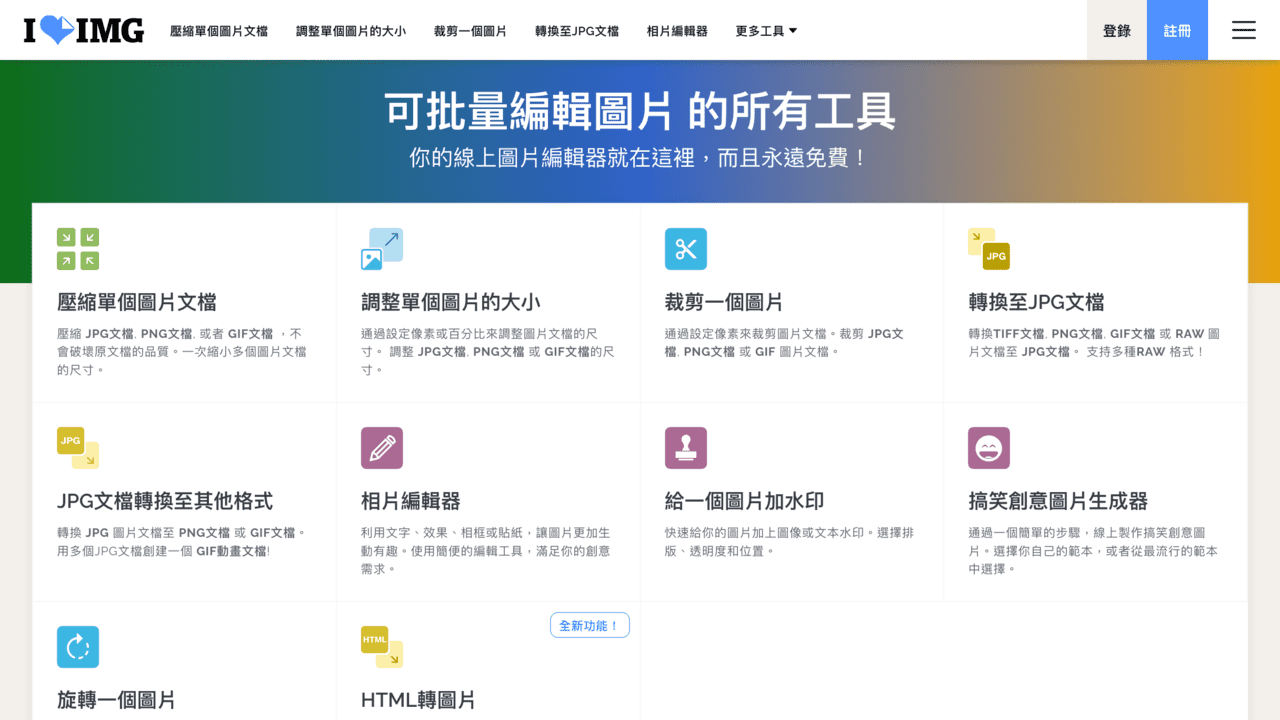The image size is (1280, 720).
Task: Select the JPG convert-from icon
Action: (x=77, y=447)
